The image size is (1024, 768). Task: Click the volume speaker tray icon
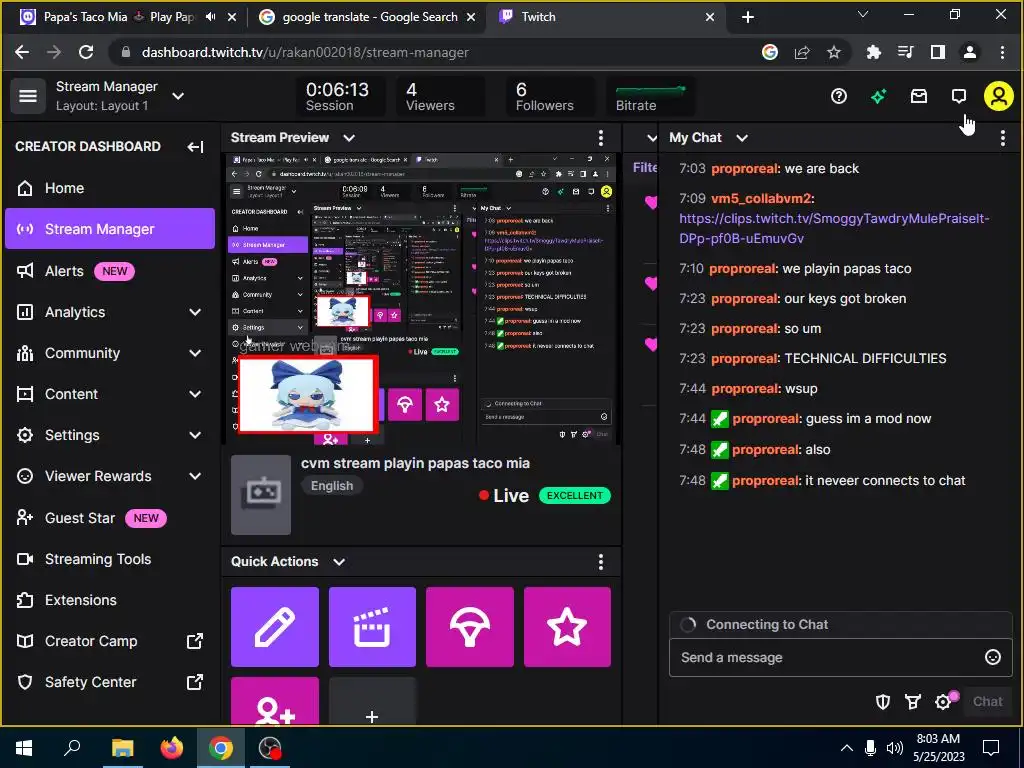point(894,747)
